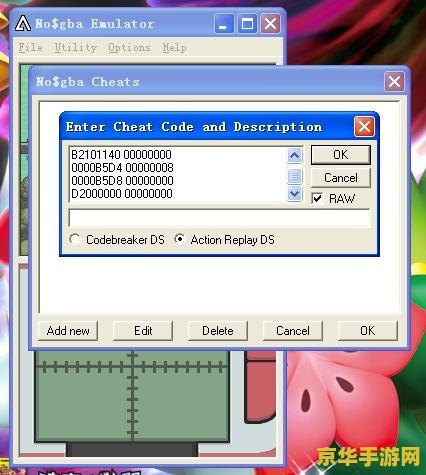Viewport: 426px width, 475px height.
Task: Select Codebreaker DS radio button
Action: (x=75, y=239)
